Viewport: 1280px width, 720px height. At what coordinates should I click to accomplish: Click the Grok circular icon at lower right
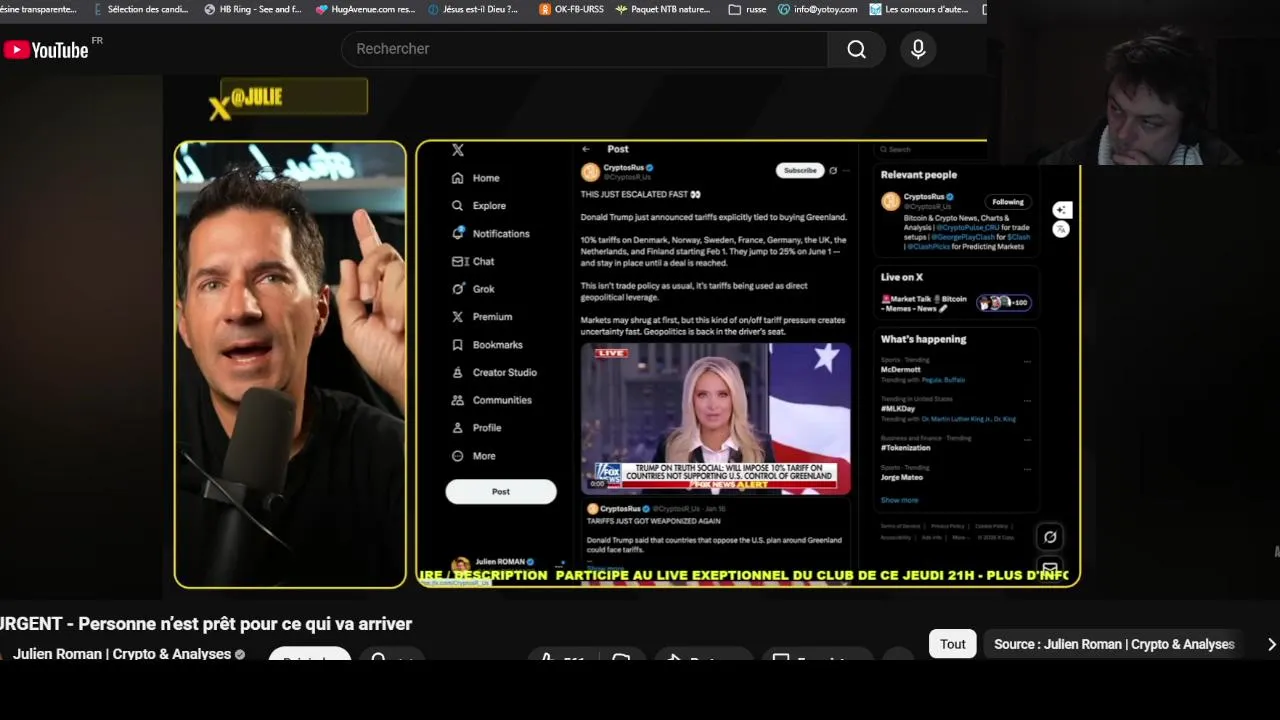[x=1050, y=537]
